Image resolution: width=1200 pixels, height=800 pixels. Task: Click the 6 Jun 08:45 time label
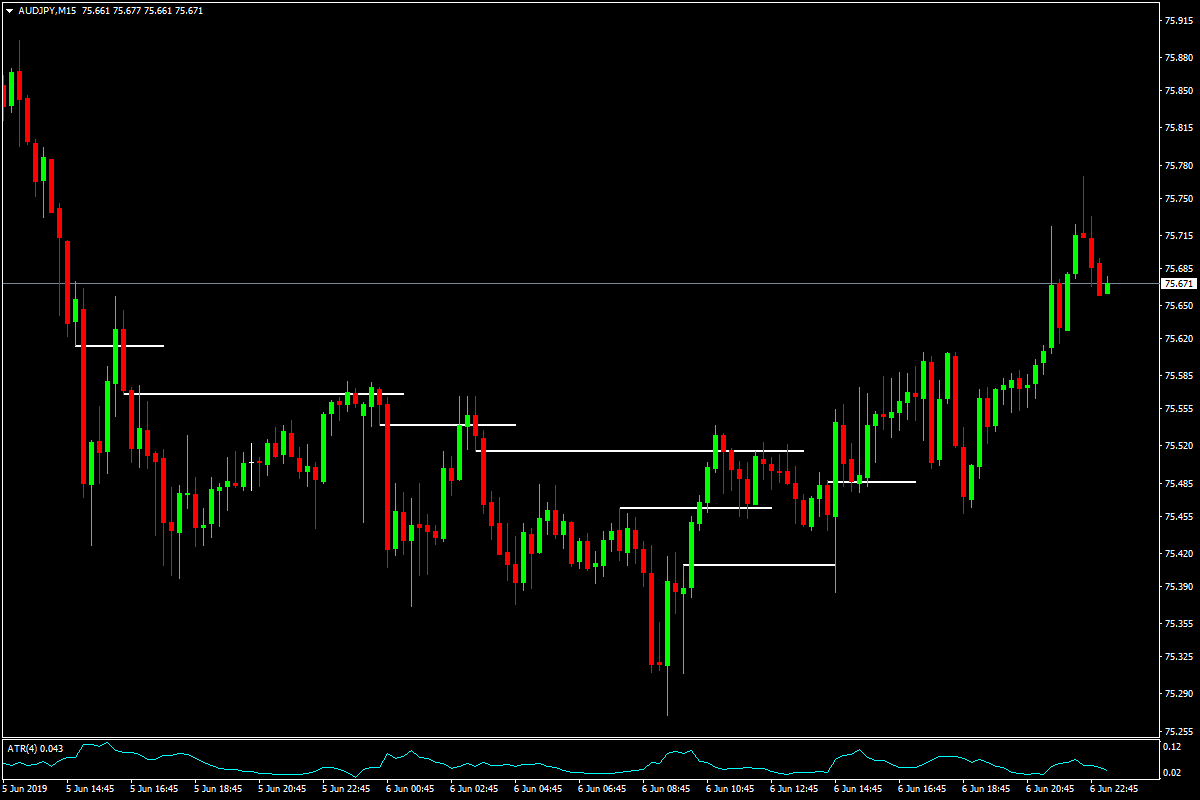click(x=665, y=789)
